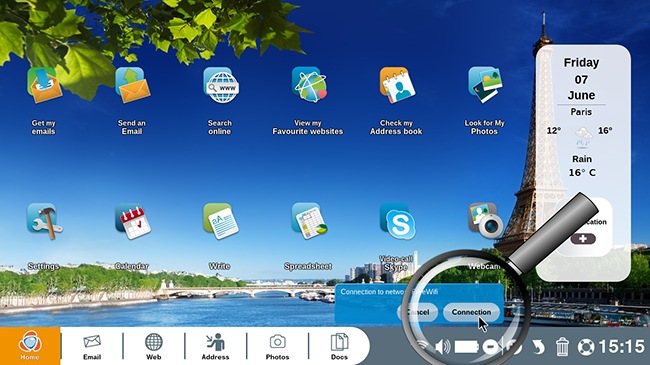
Task: Click the plus button to add location
Action: click(x=583, y=238)
